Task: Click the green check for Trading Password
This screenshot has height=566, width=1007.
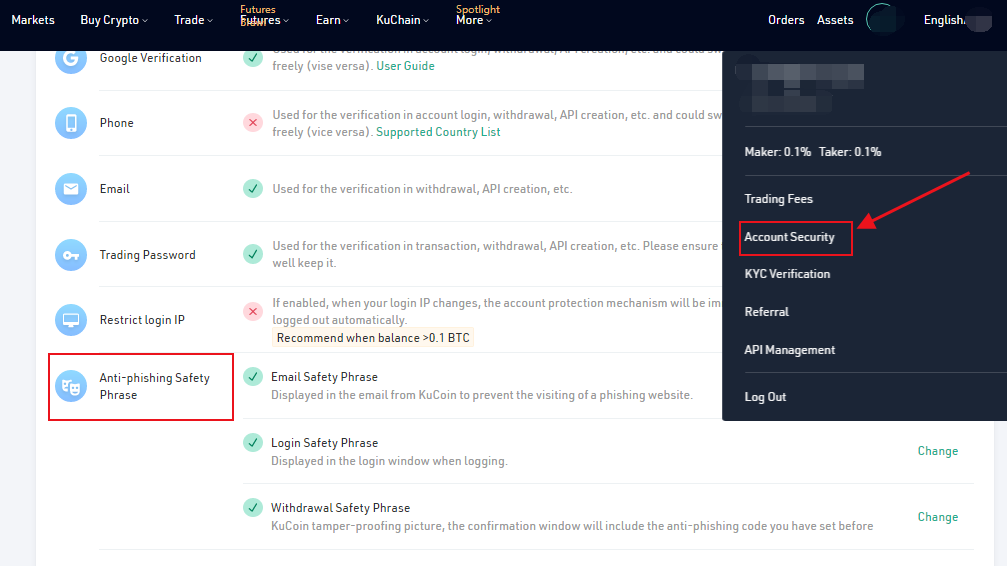Action: coord(253,254)
